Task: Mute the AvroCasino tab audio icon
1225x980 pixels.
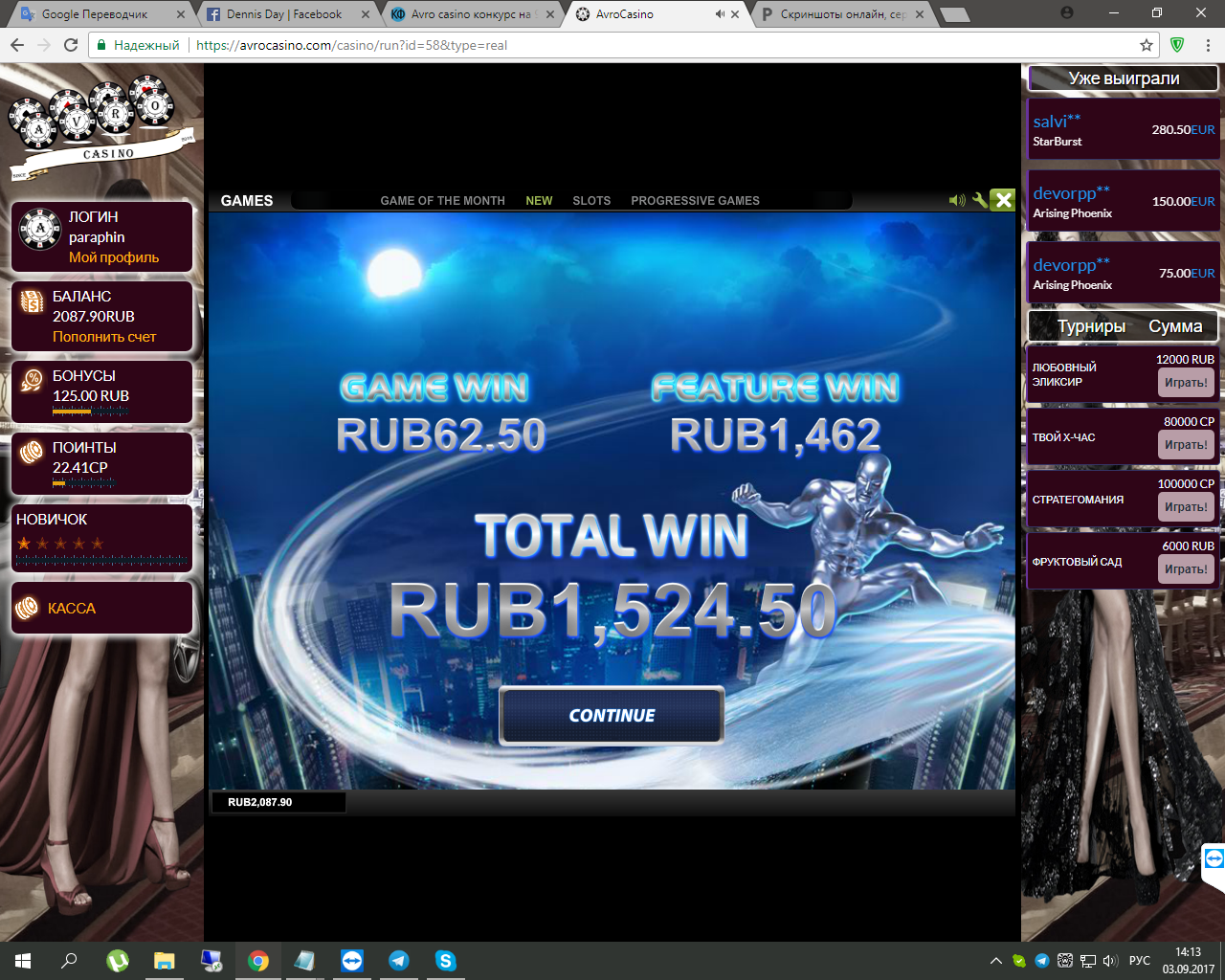Action: [720, 14]
